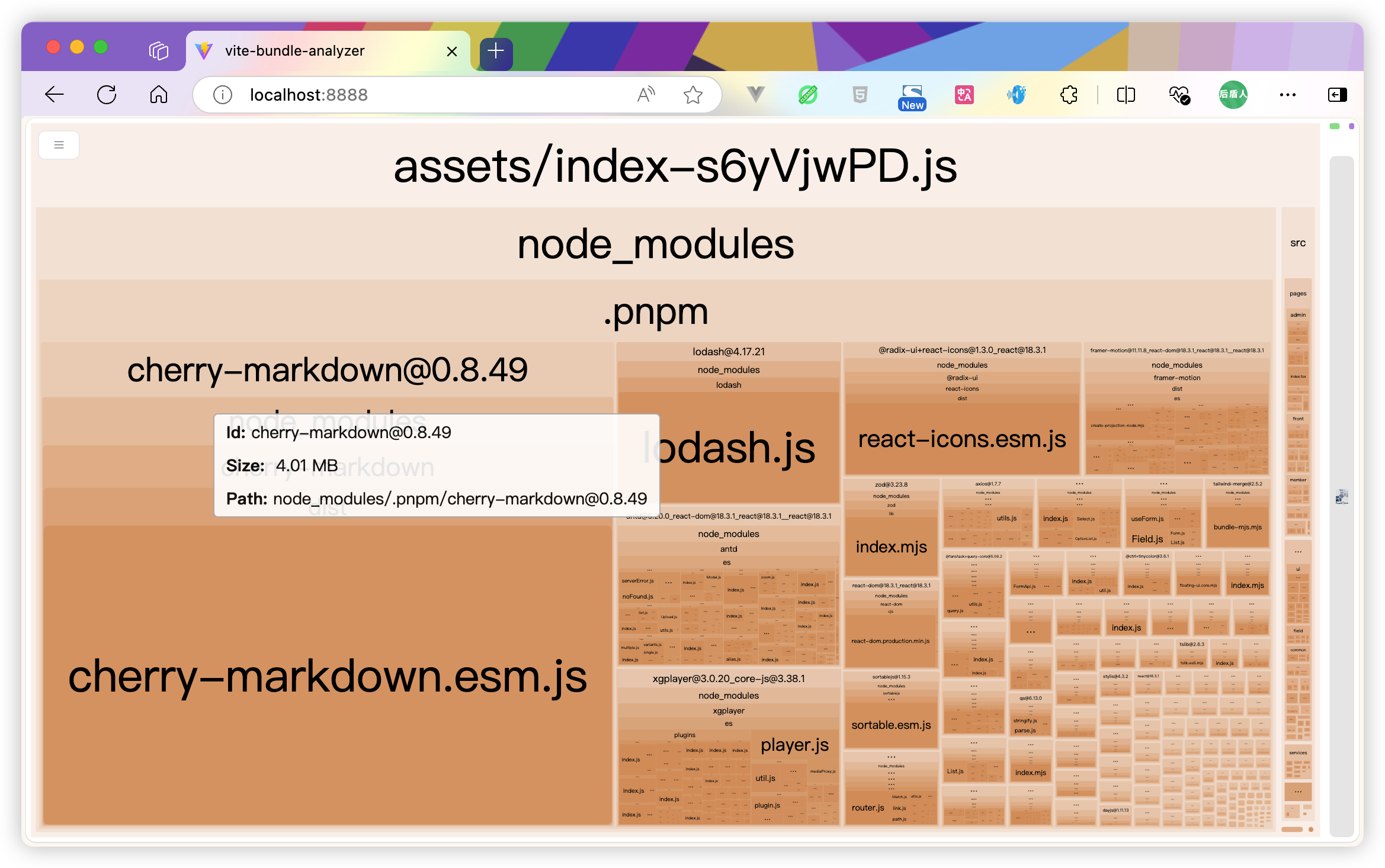This screenshot has height=868, width=1385.
Task: Select the @radix-ui+react-icons package header
Action: (x=962, y=350)
